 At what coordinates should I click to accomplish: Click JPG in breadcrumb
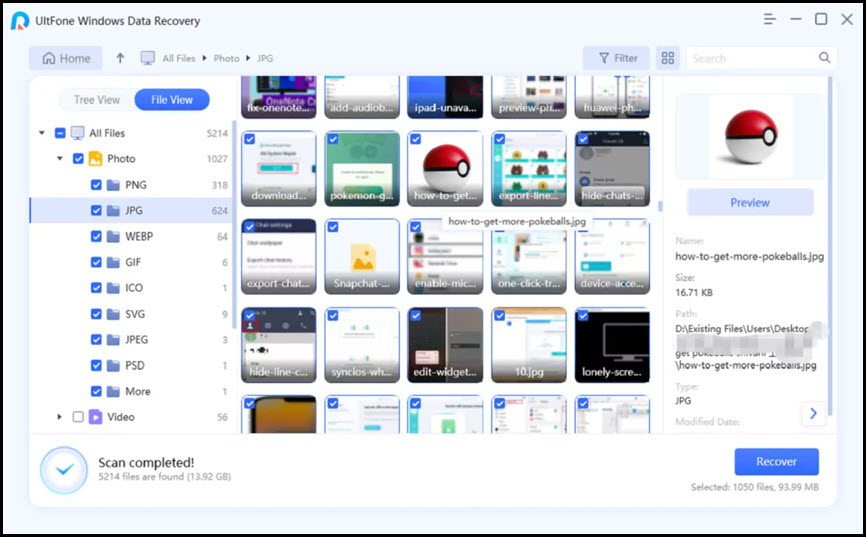pyautogui.click(x=265, y=58)
